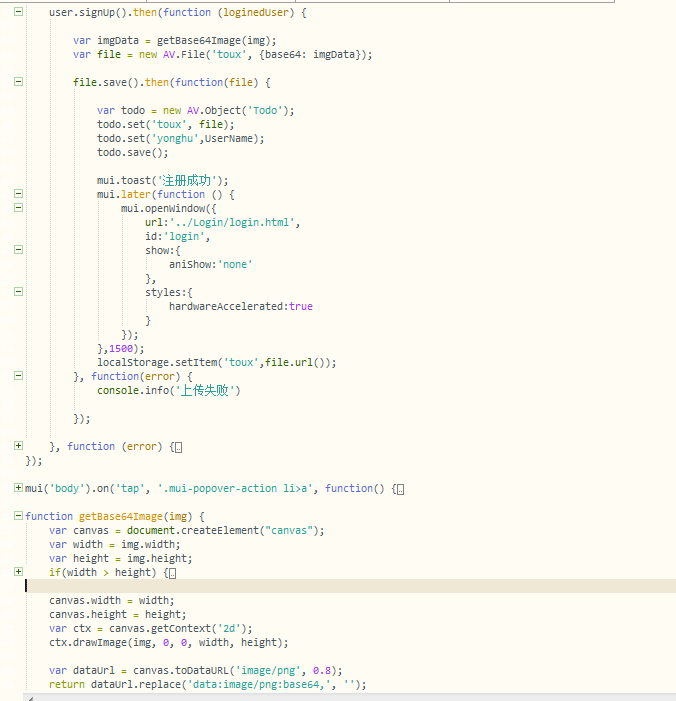
Task: Expand the folded mui('body').on tap handler
Action: click(18, 487)
